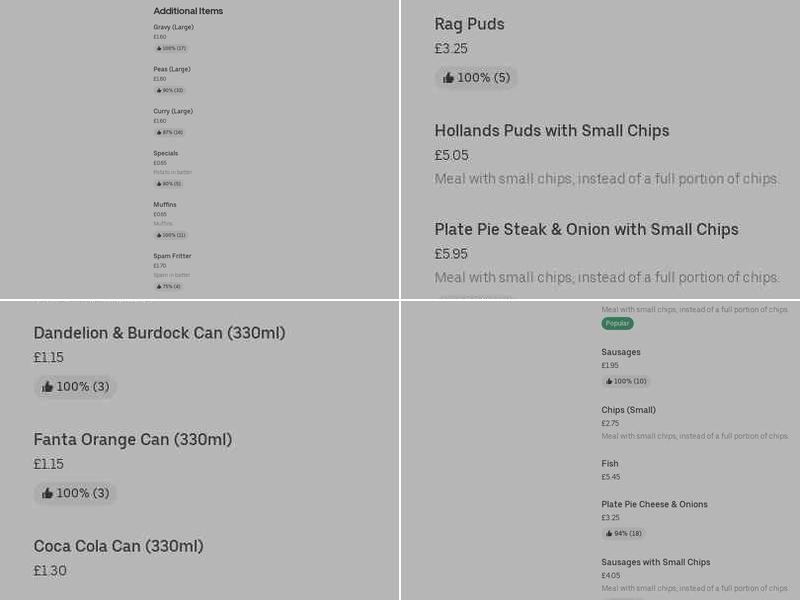Screen dimensions: 800x600
Task: Click the thumbs-up icon under Fanta Orange Can
Action: tap(74, 492)
